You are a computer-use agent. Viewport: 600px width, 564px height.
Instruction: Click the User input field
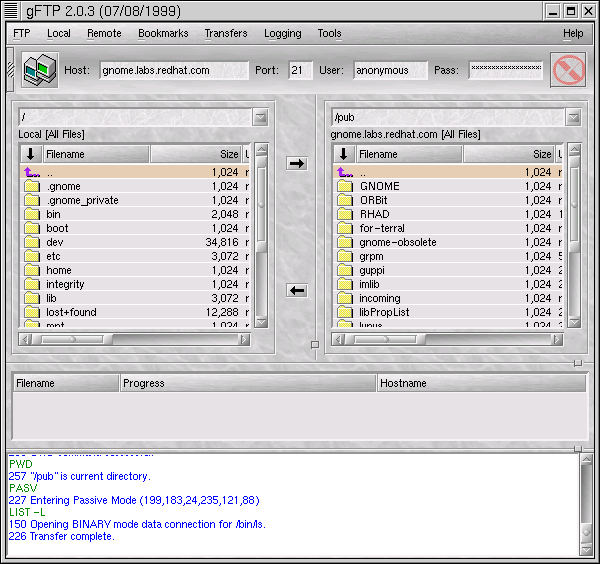pyautogui.click(x=390, y=70)
